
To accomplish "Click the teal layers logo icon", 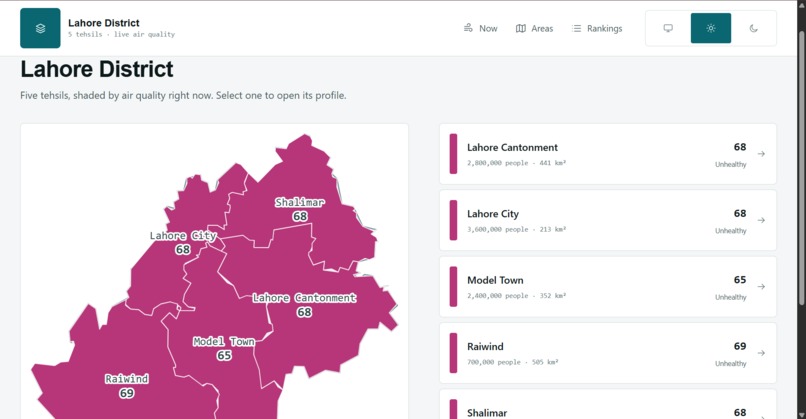I will 40,28.
